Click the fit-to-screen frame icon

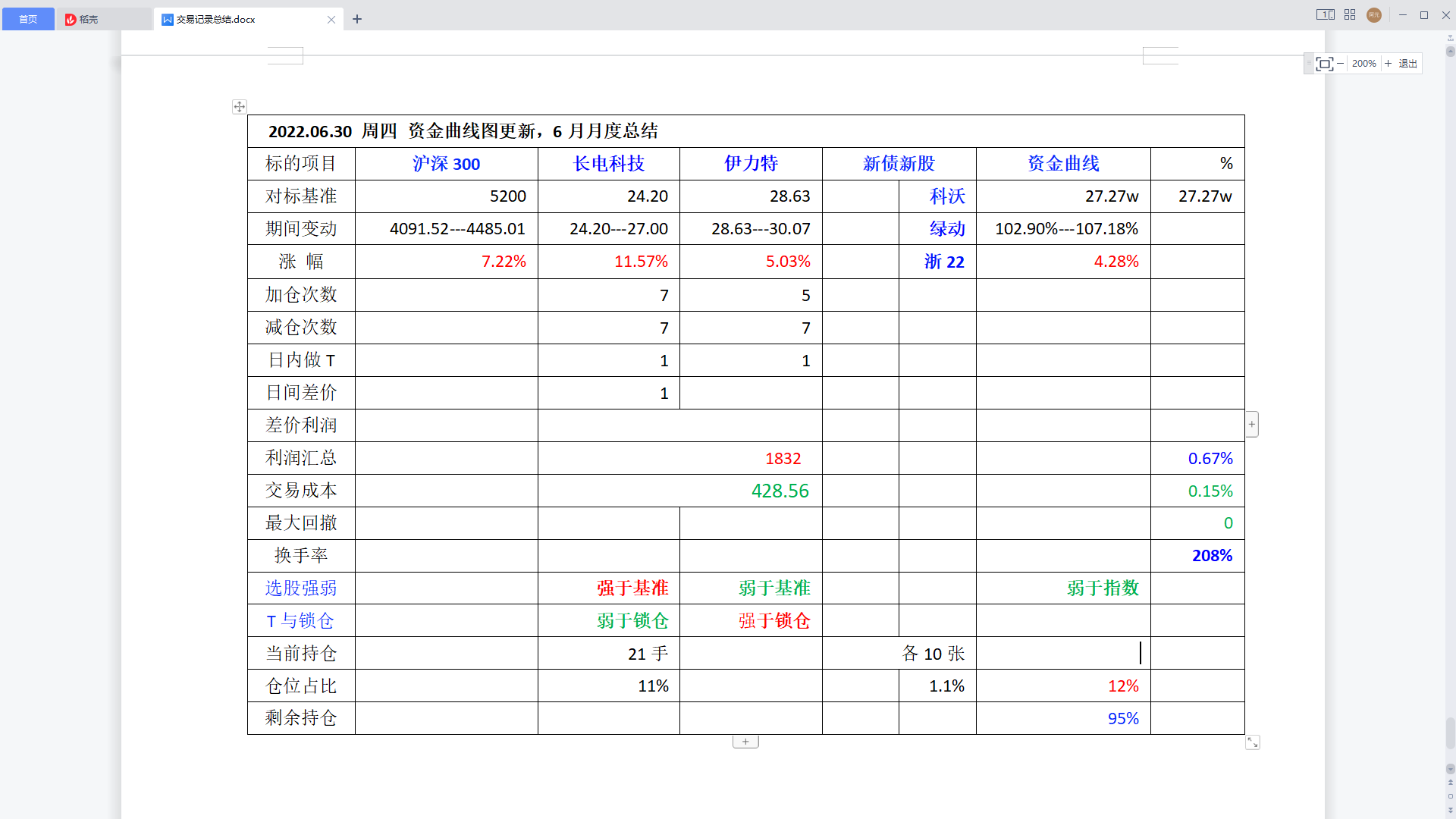(x=1324, y=64)
